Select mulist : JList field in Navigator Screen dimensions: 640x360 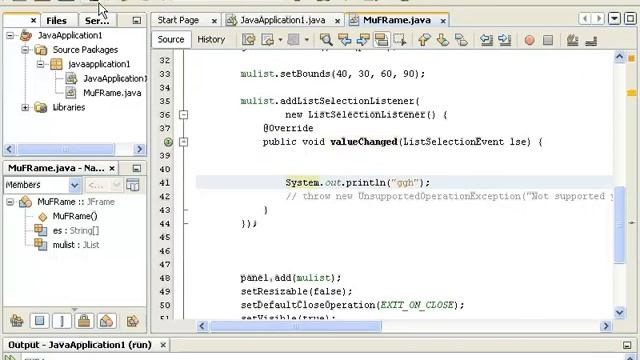[x=76, y=245]
